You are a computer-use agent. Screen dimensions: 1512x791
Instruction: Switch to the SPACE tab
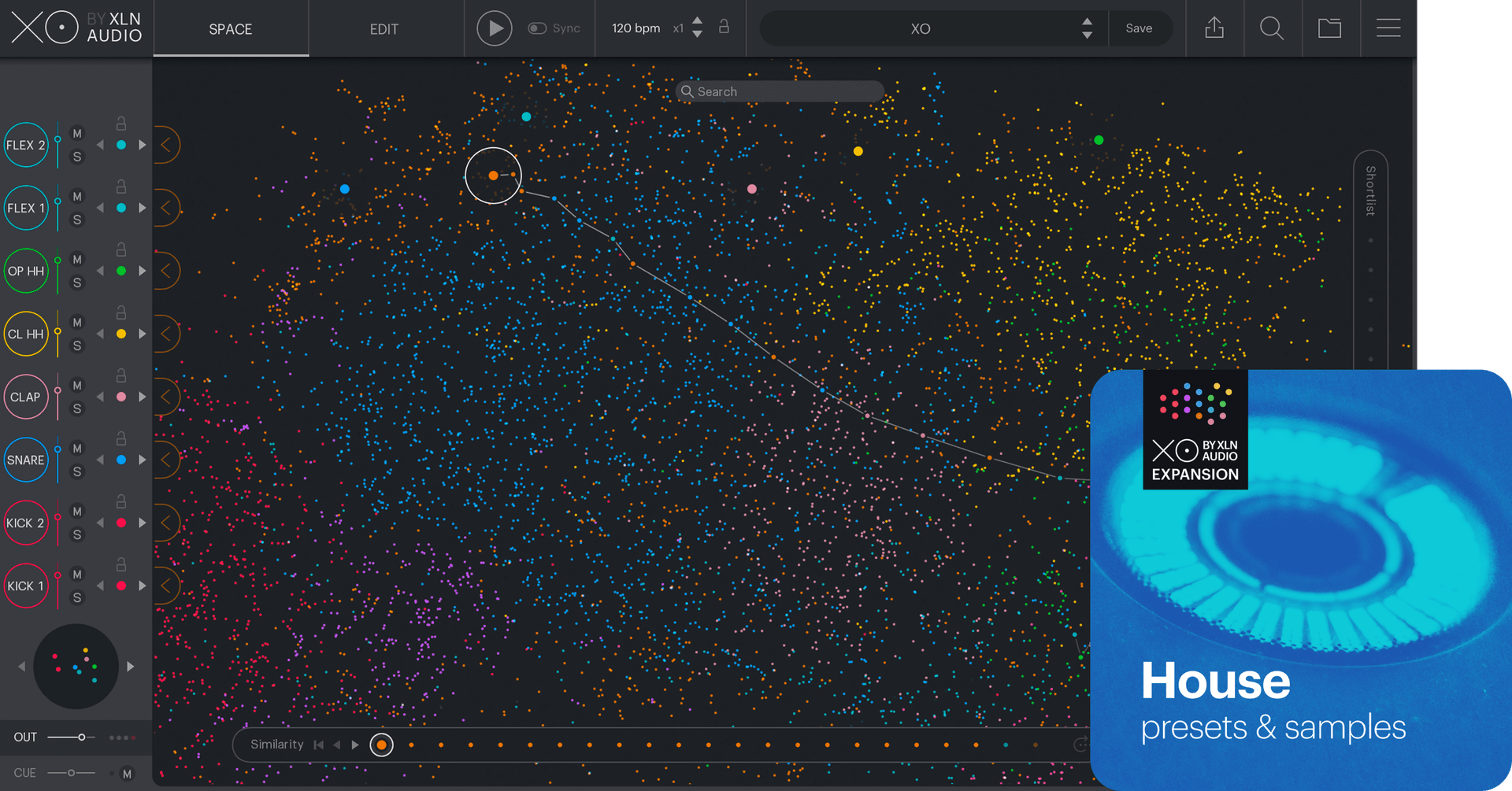point(230,29)
